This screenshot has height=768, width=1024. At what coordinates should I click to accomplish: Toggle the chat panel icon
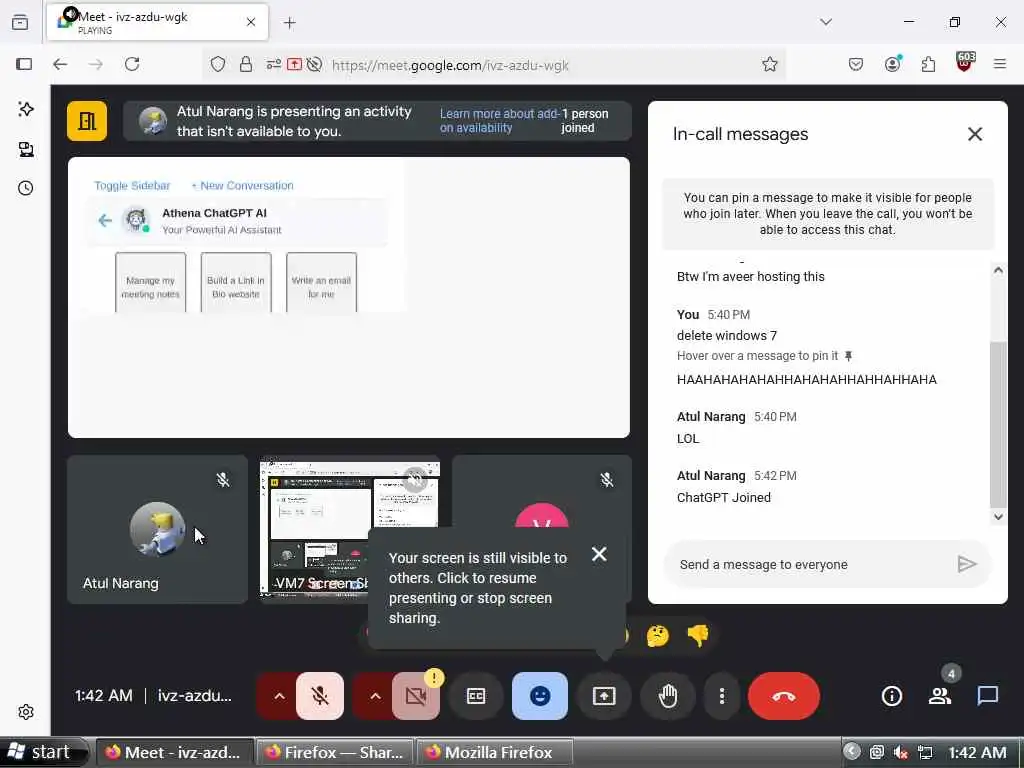pyautogui.click(x=987, y=696)
